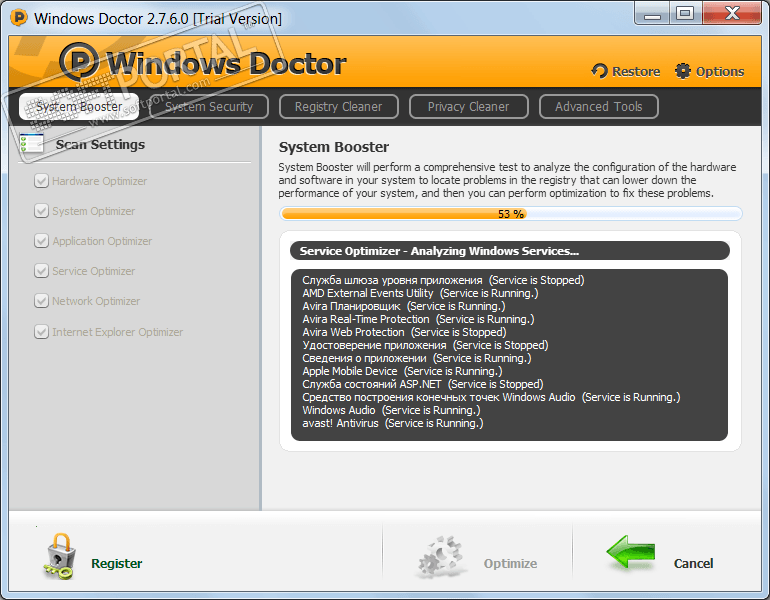Select the avast! Antivirus service line
770x600 pixels.
coord(393,423)
